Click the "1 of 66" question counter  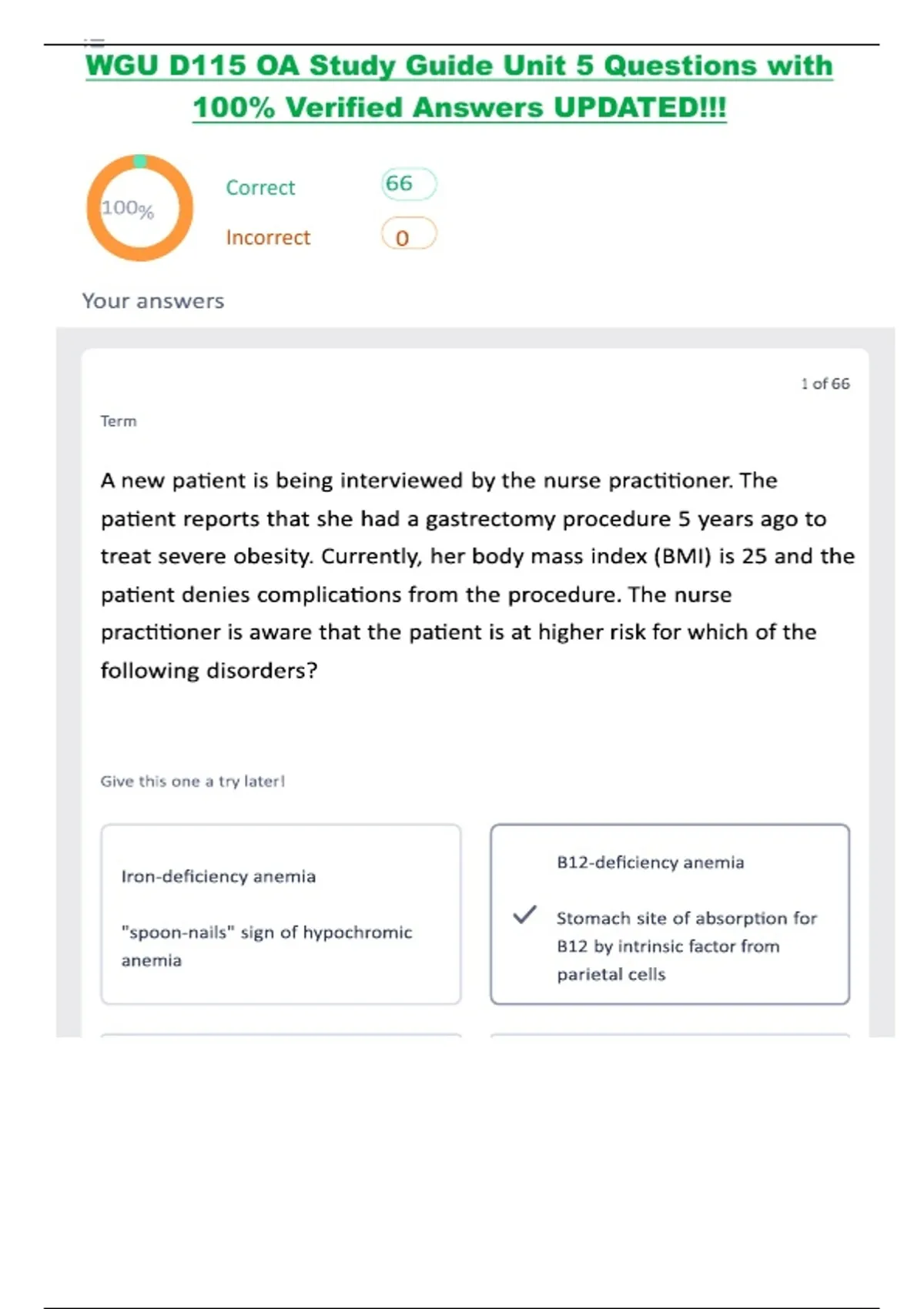pyautogui.click(x=825, y=383)
